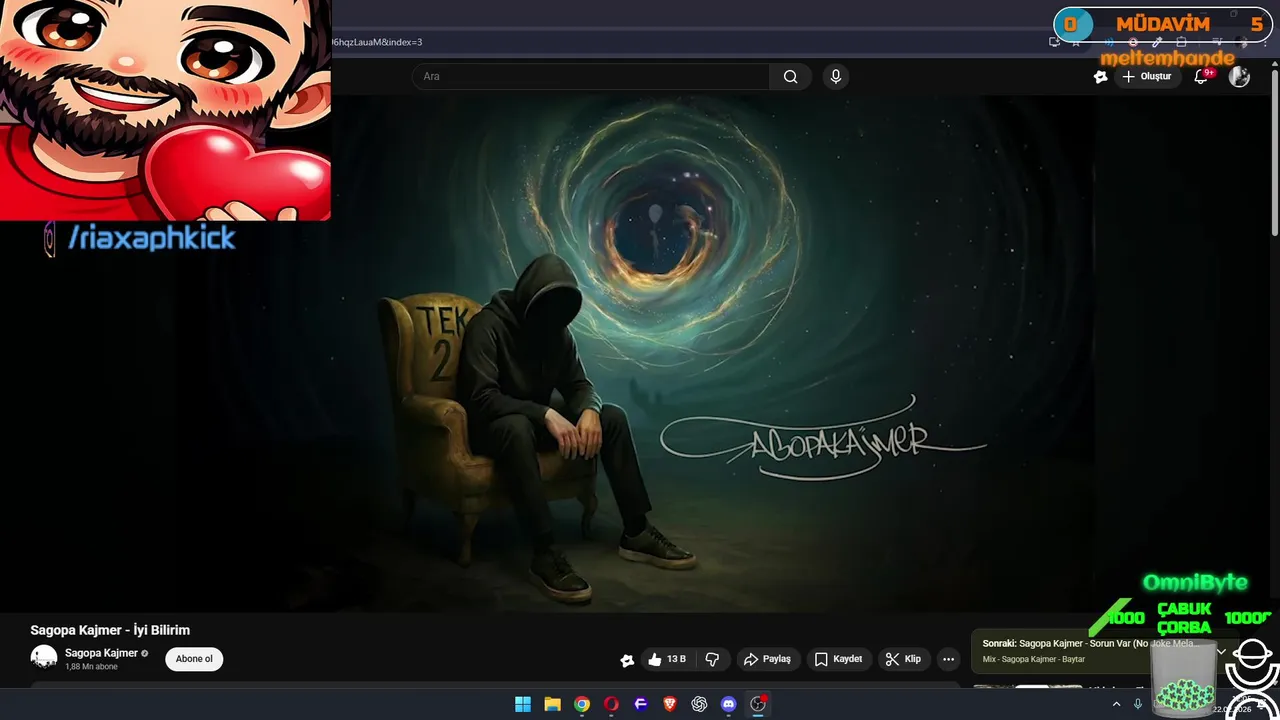
Task: Open ChatGPT app from the taskbar
Action: pos(699,704)
